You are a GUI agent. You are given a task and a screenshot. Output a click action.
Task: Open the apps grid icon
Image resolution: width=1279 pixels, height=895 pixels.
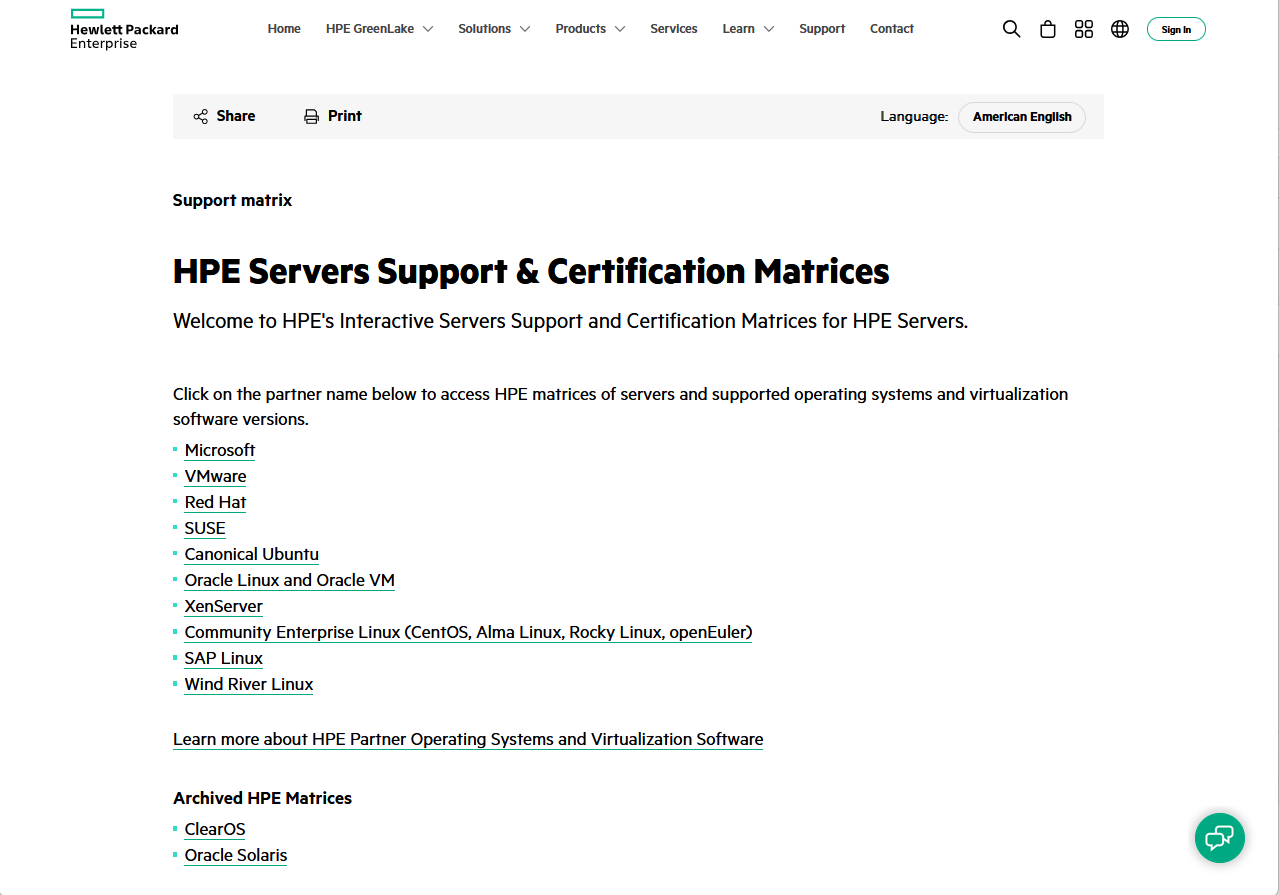coord(1084,29)
